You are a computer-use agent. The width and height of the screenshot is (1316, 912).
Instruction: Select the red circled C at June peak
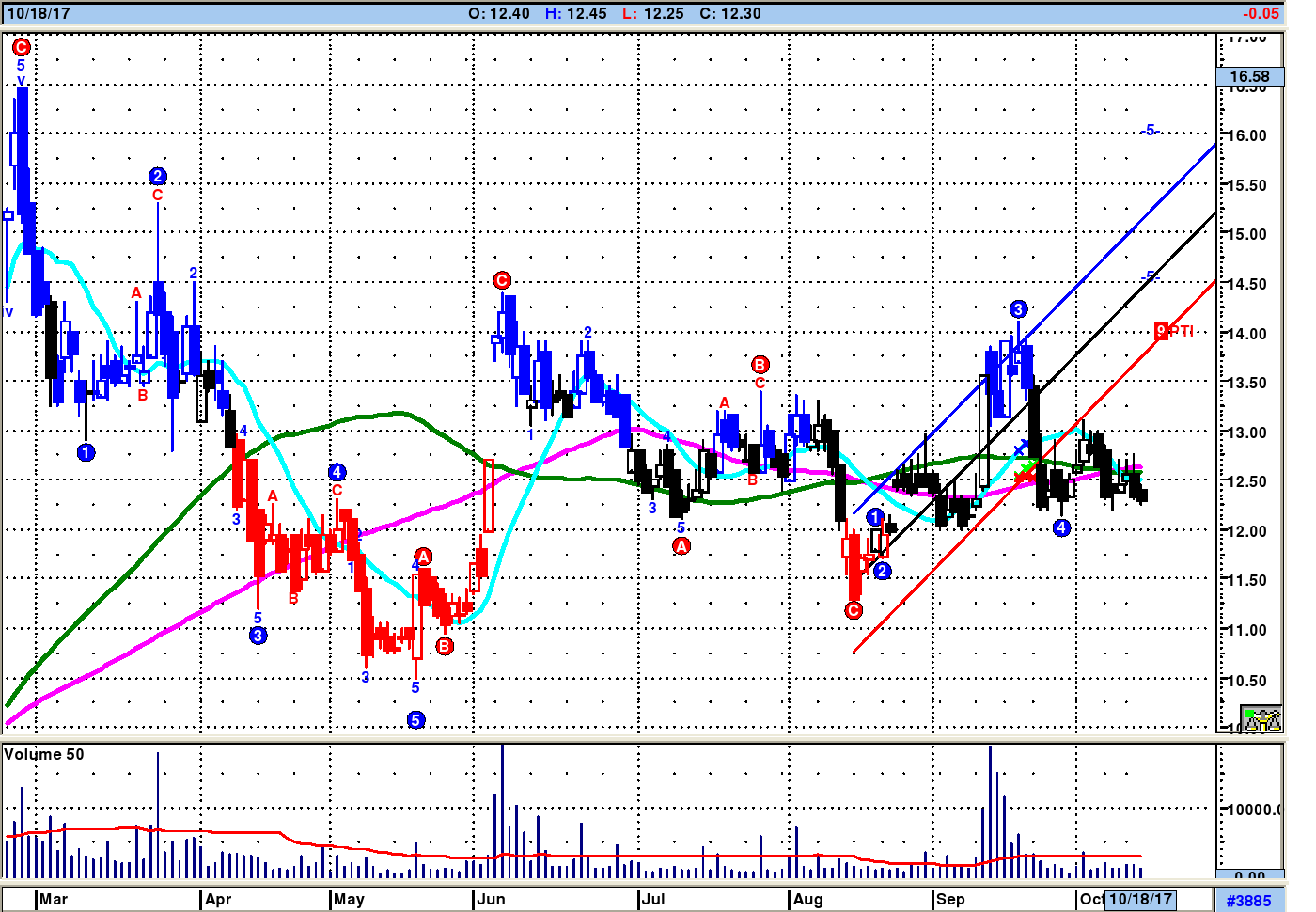(x=502, y=280)
